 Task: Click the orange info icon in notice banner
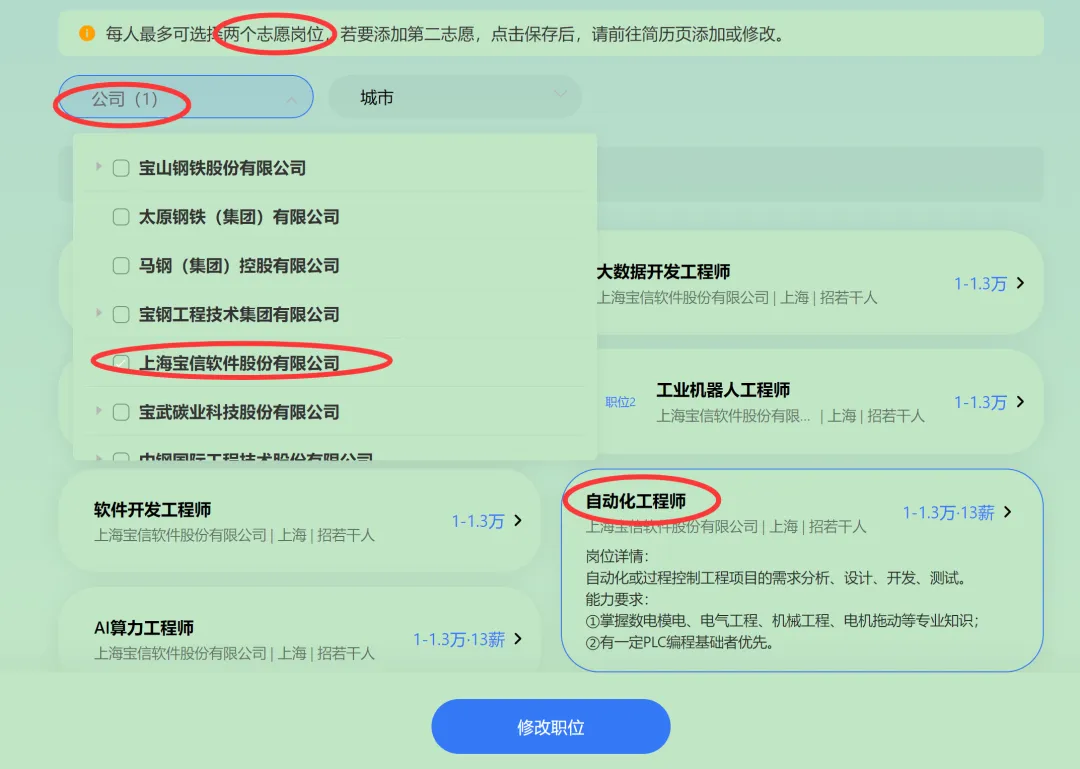coord(87,33)
